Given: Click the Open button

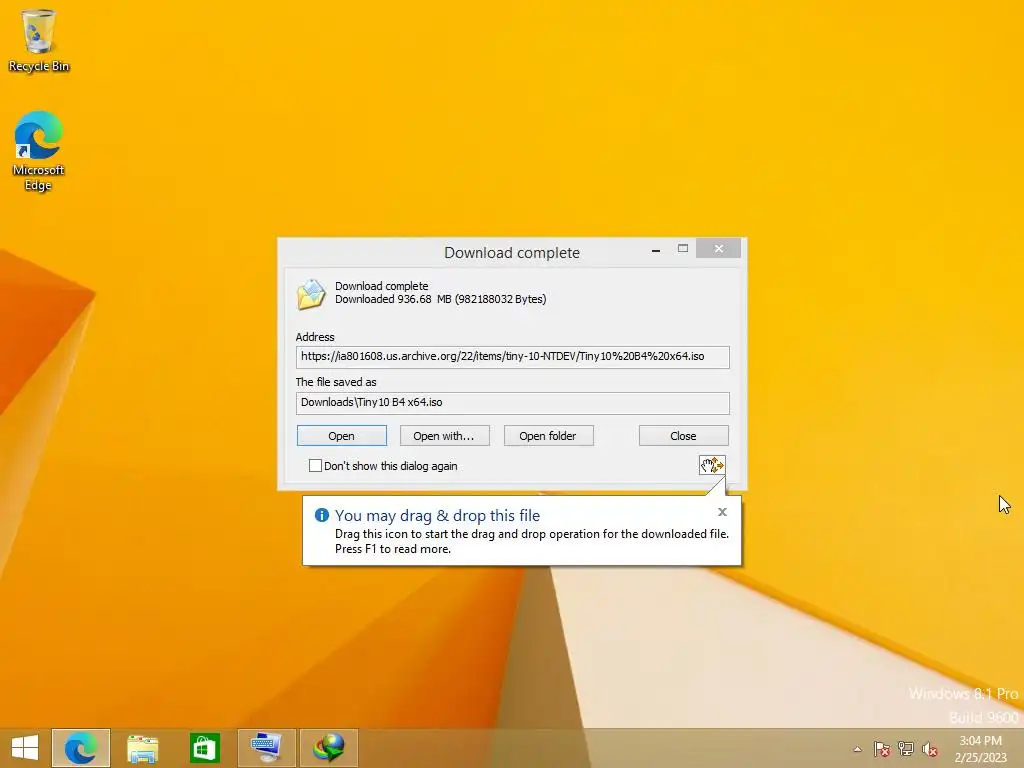Looking at the screenshot, I should tap(342, 436).
